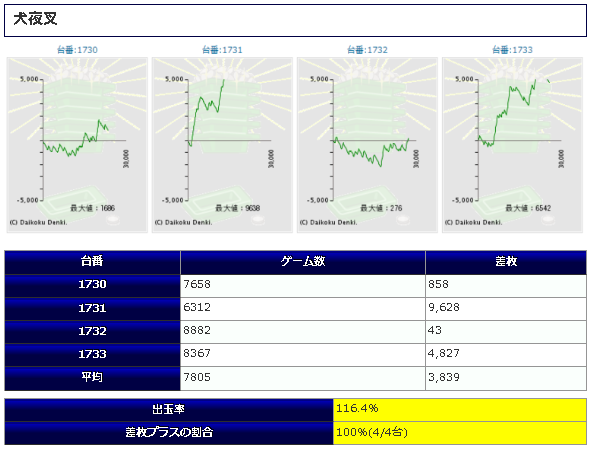Click row header 1733 in table

pos(92,355)
